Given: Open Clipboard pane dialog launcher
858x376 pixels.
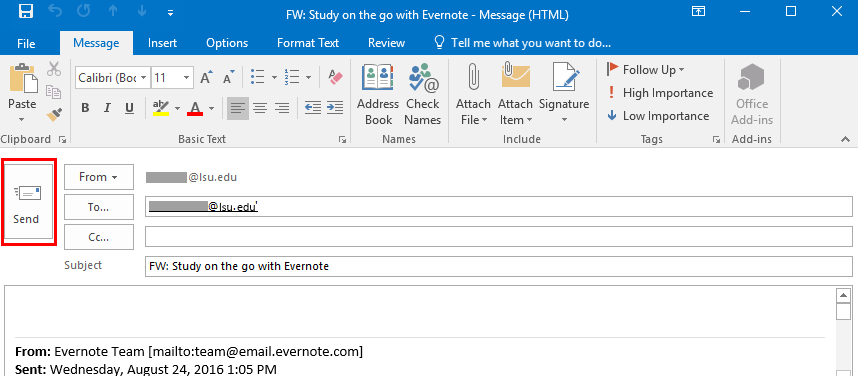Looking at the screenshot, I should [62, 140].
